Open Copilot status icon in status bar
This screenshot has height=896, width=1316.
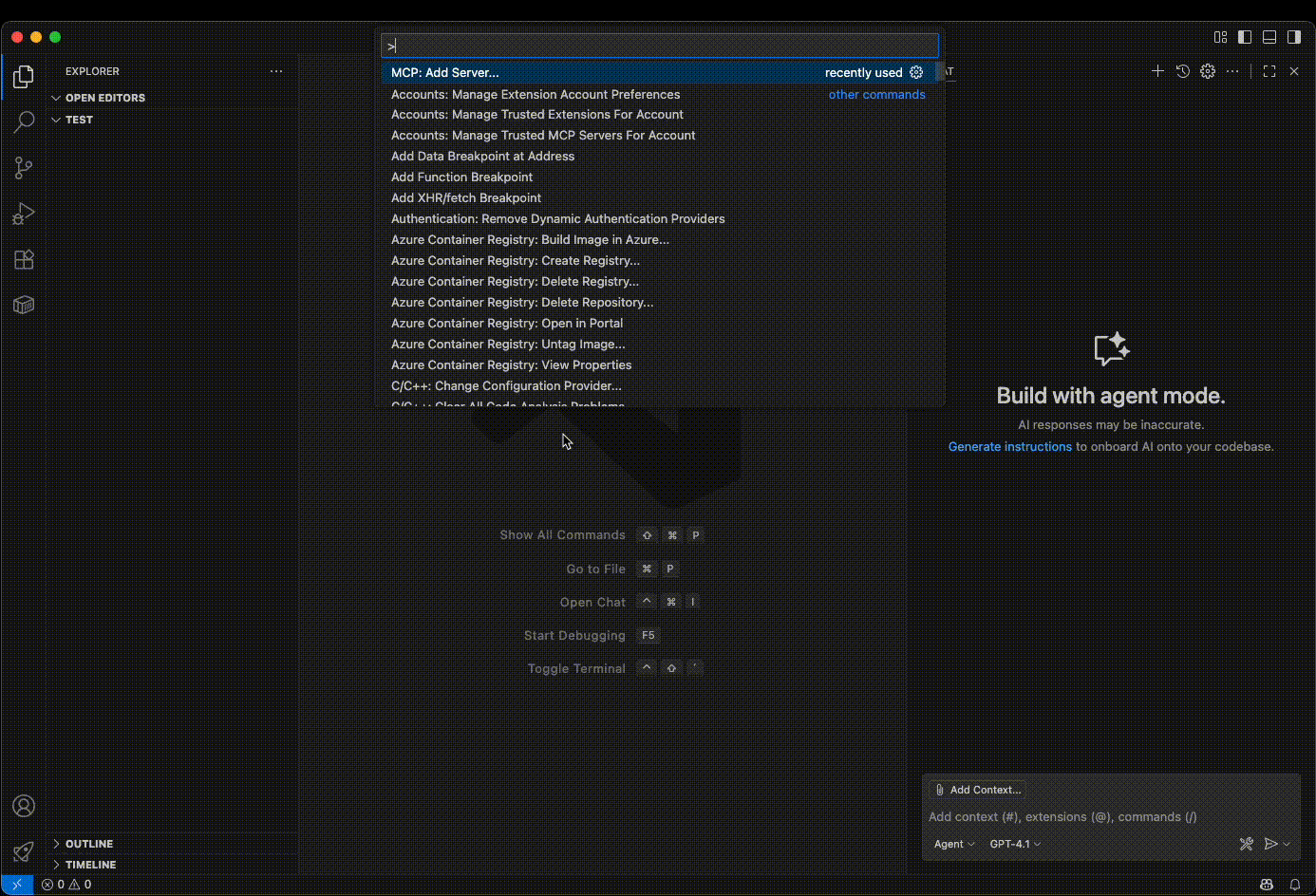1267,885
